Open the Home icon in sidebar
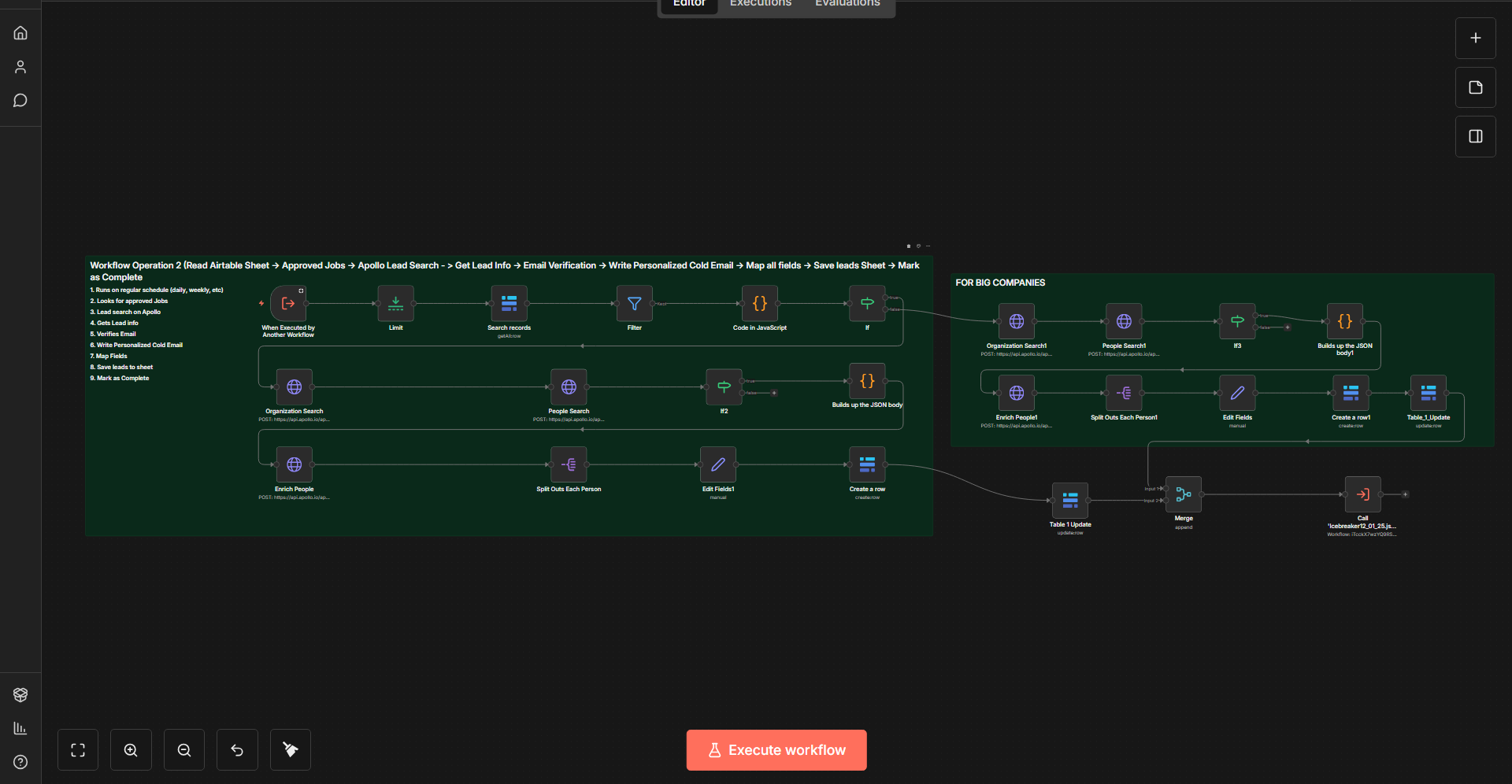Screen dimensions: 1512x784 (x=20, y=33)
